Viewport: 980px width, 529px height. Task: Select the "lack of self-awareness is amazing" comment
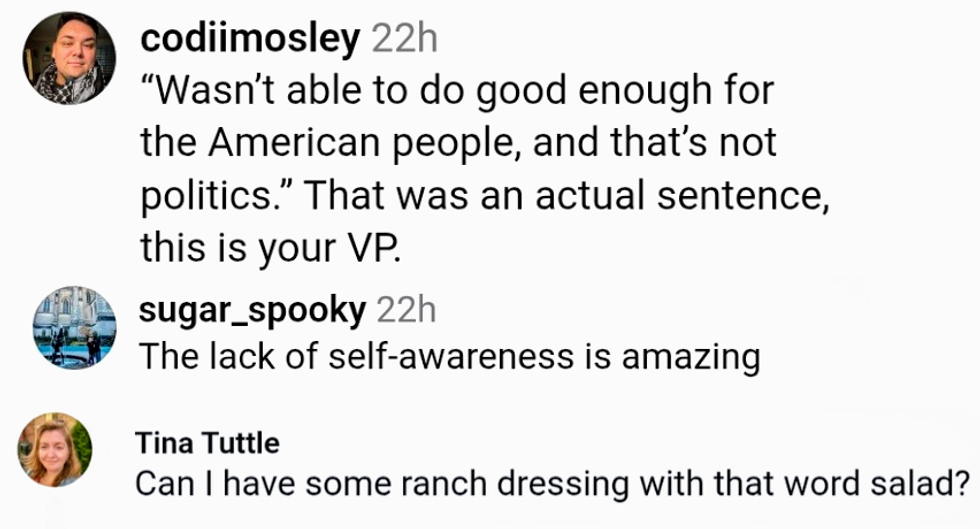coord(450,356)
